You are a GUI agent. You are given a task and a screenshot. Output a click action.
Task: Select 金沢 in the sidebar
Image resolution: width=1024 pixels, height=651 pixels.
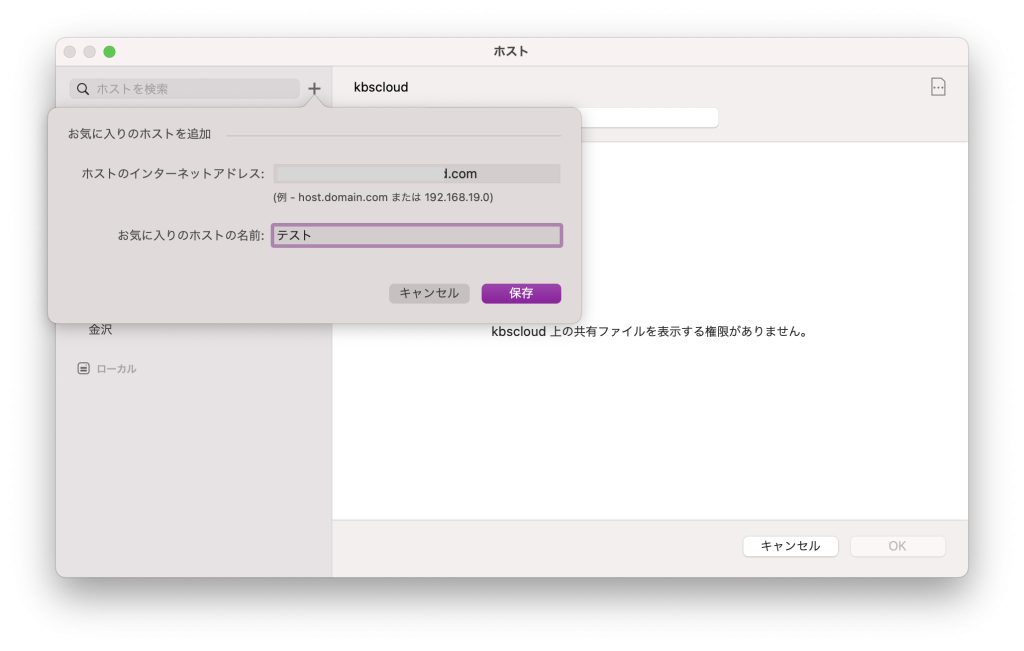(101, 328)
